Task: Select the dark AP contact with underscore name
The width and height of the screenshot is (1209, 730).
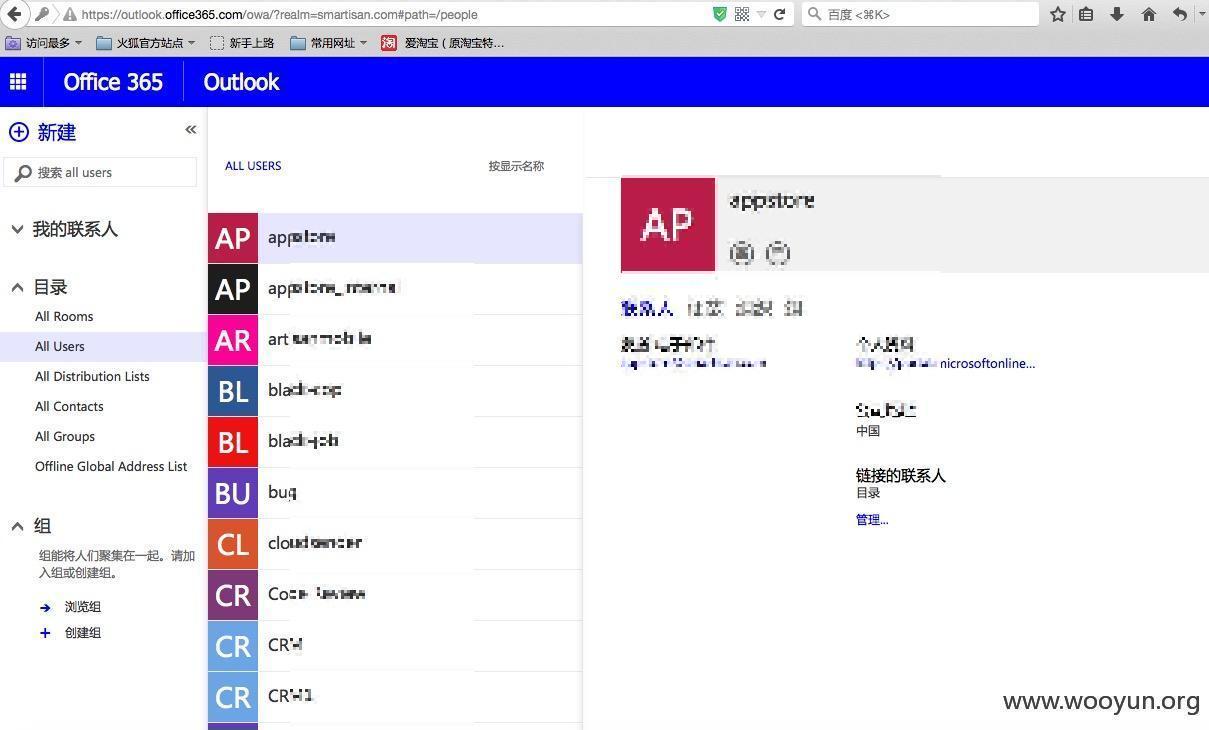Action: pos(395,289)
